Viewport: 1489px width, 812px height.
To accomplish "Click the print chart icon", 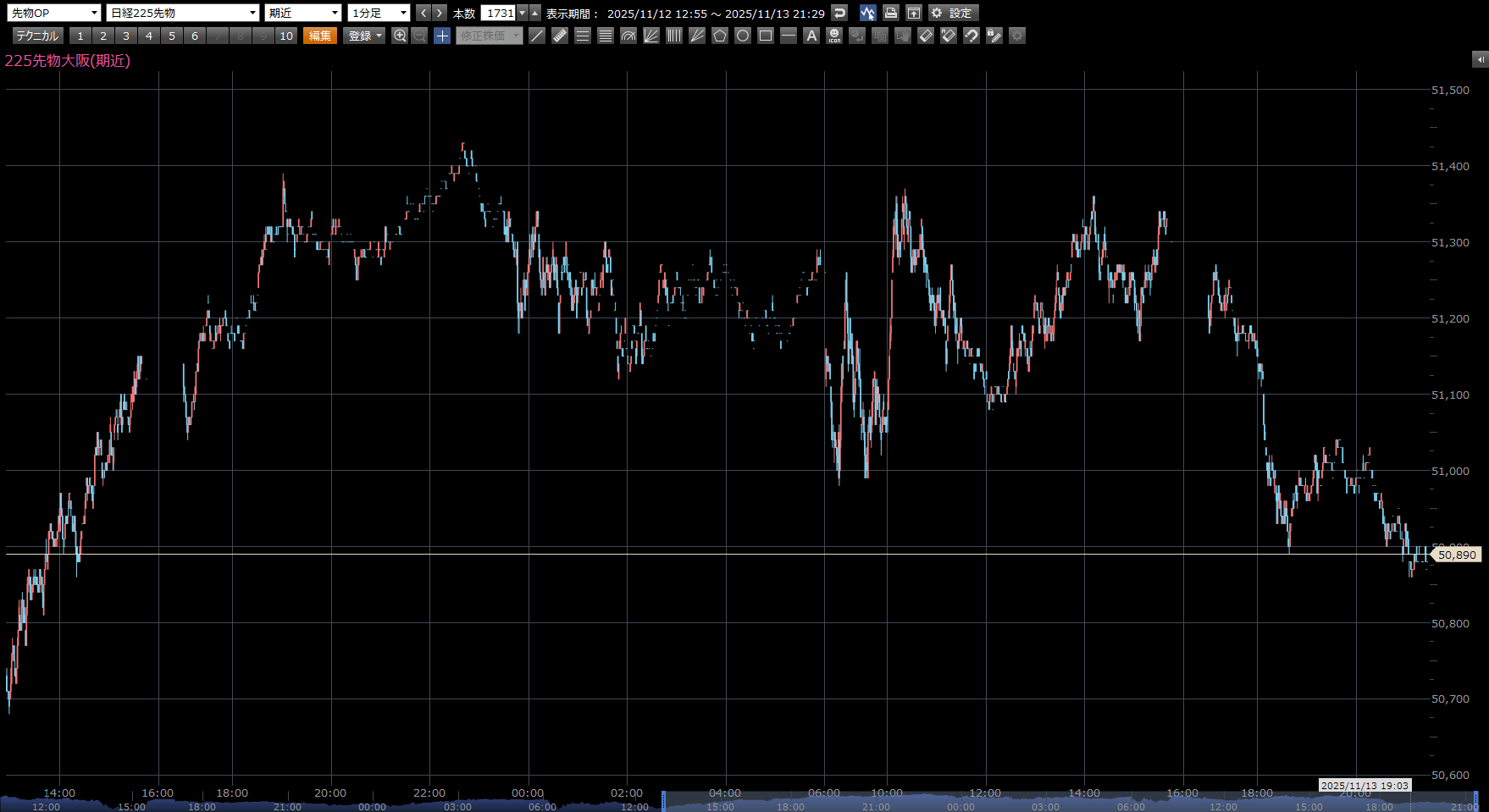I will (891, 13).
